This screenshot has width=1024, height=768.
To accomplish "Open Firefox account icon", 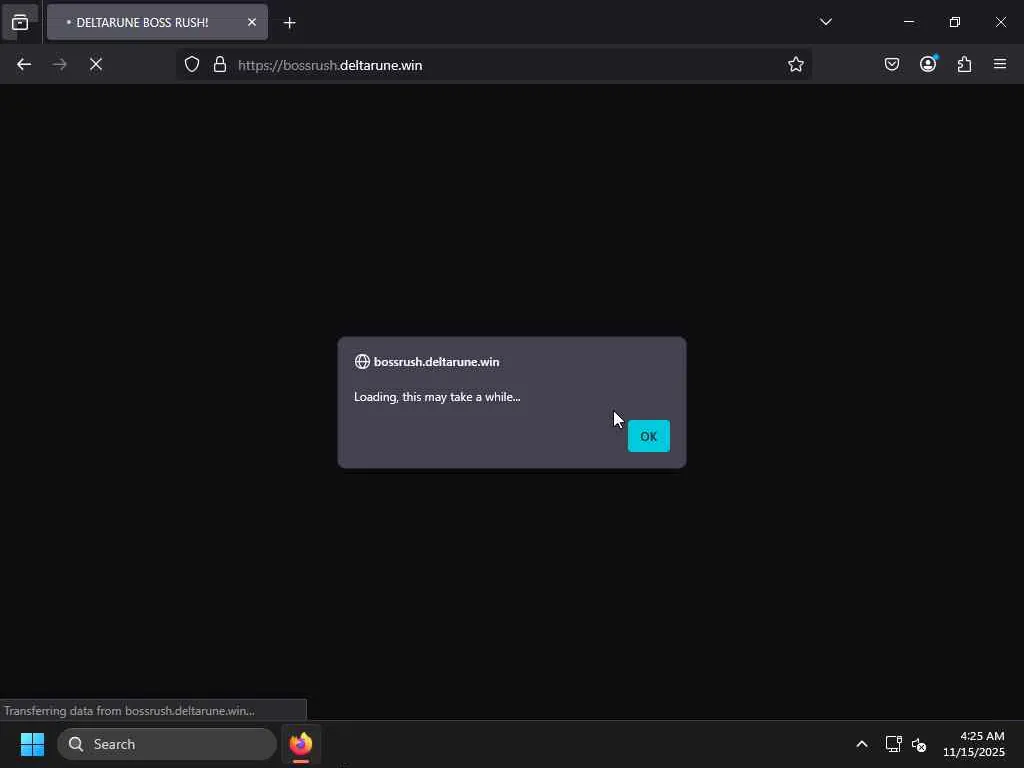I will pyautogui.click(x=928, y=64).
